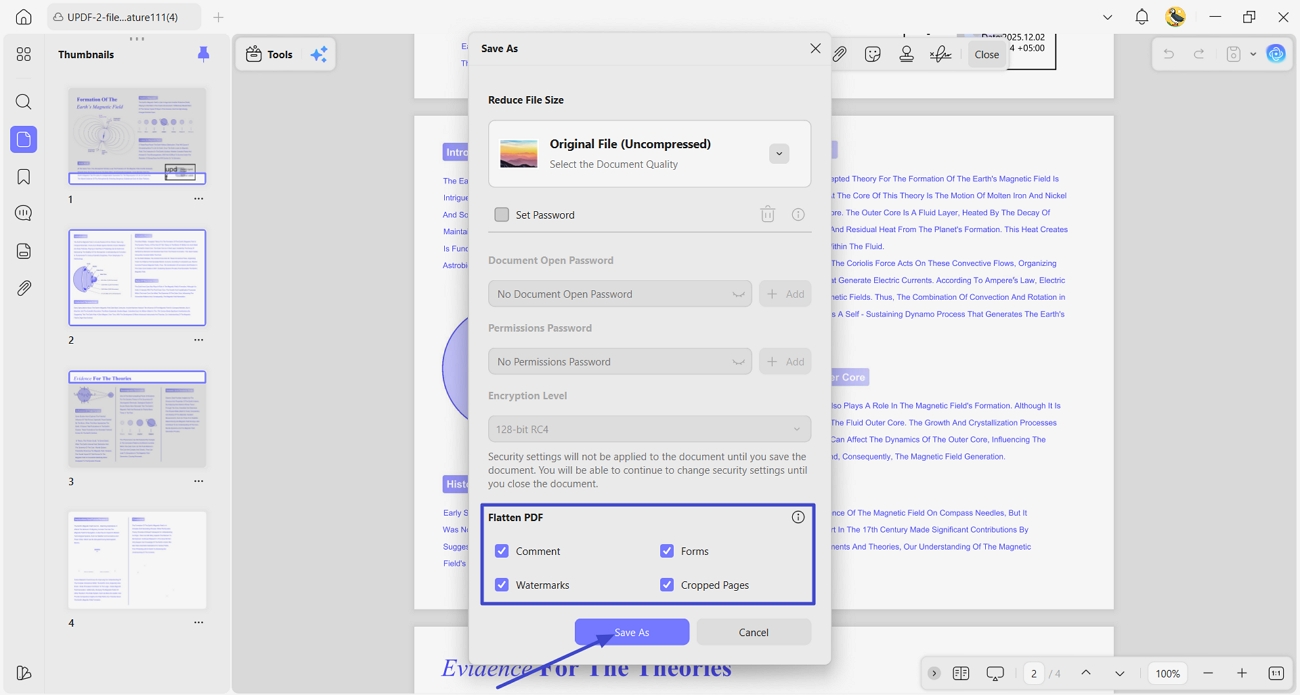Open the title bar dropdown chevron

(1107, 17)
